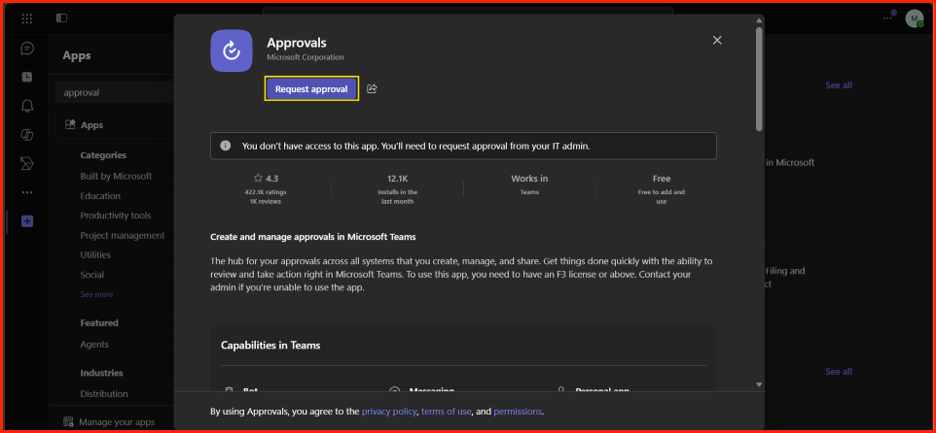936x433 pixels.
Task: Open Chat in the left rail
Action: point(27,48)
